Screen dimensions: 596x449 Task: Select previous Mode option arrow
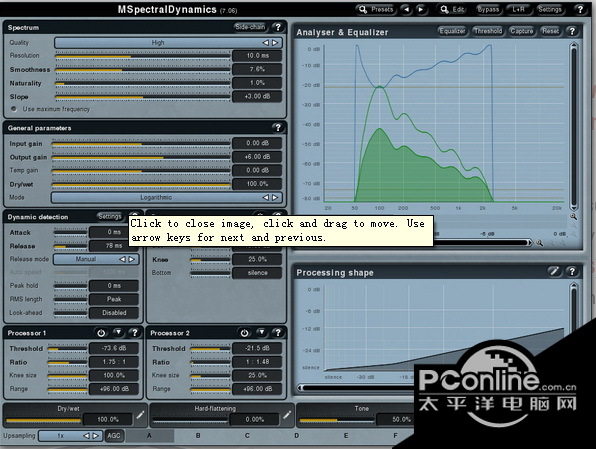[x=266, y=197]
